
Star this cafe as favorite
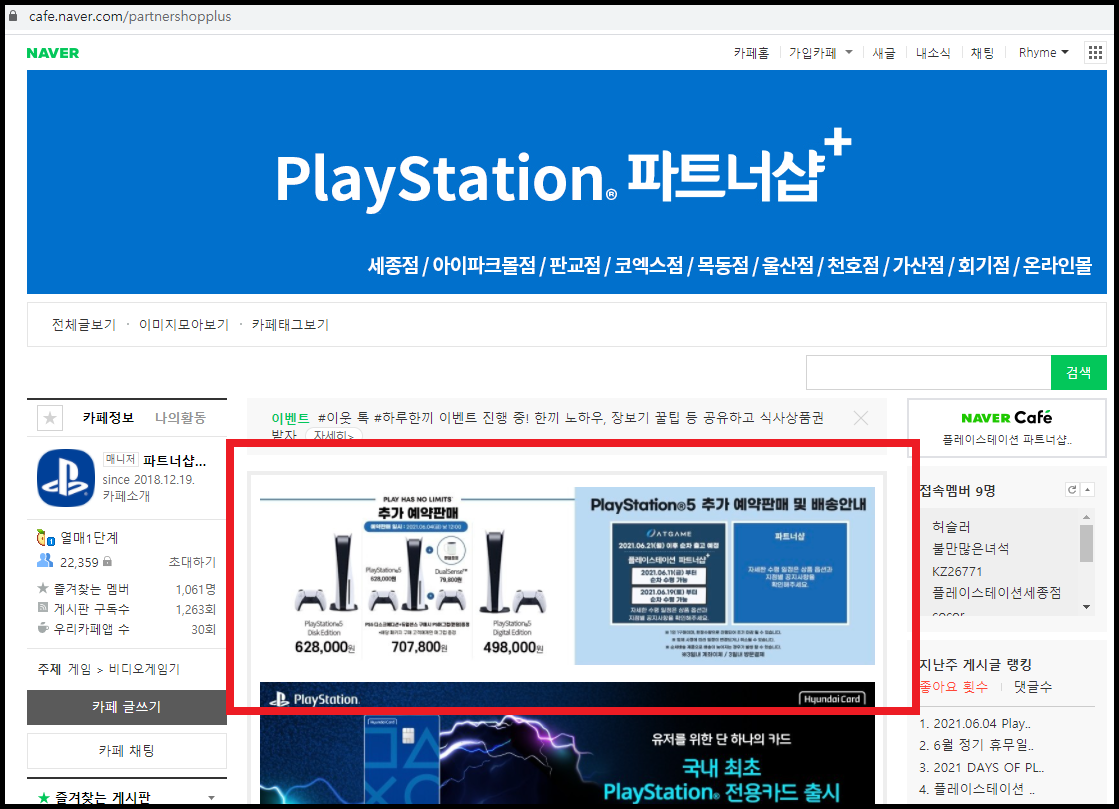click(x=50, y=418)
